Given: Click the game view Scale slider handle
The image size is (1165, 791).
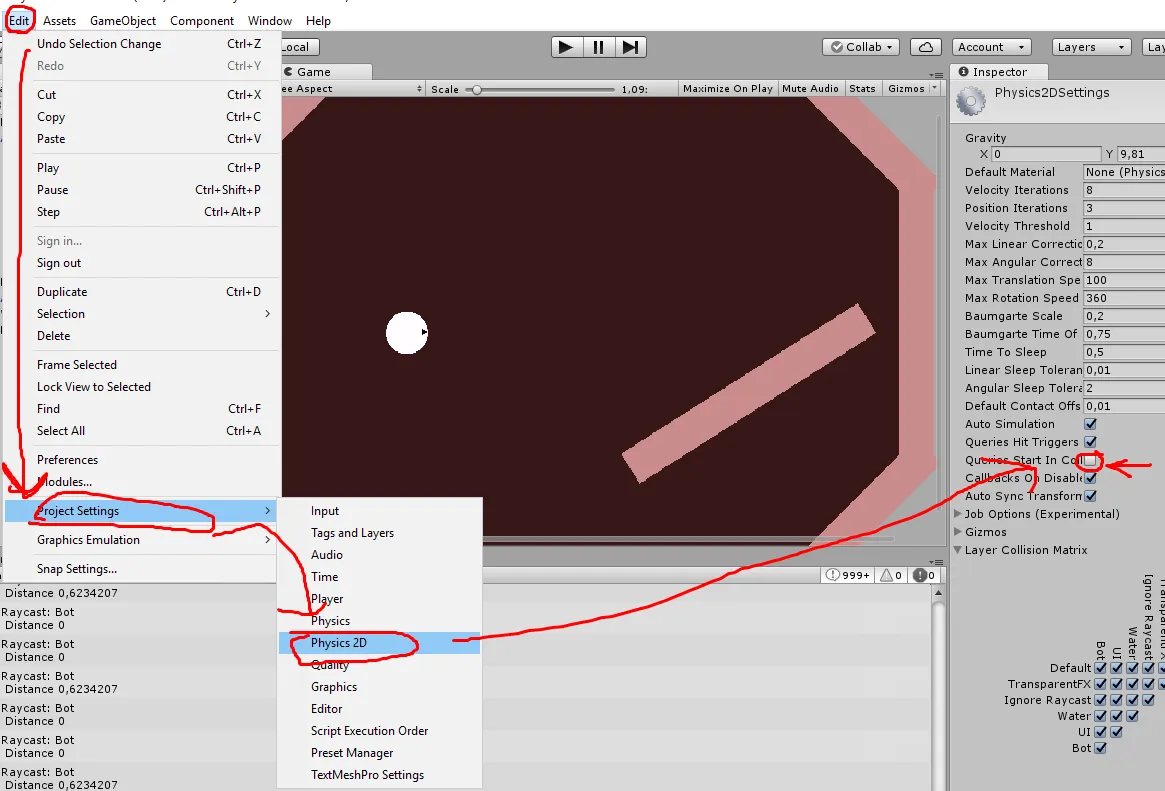Looking at the screenshot, I should 477,89.
